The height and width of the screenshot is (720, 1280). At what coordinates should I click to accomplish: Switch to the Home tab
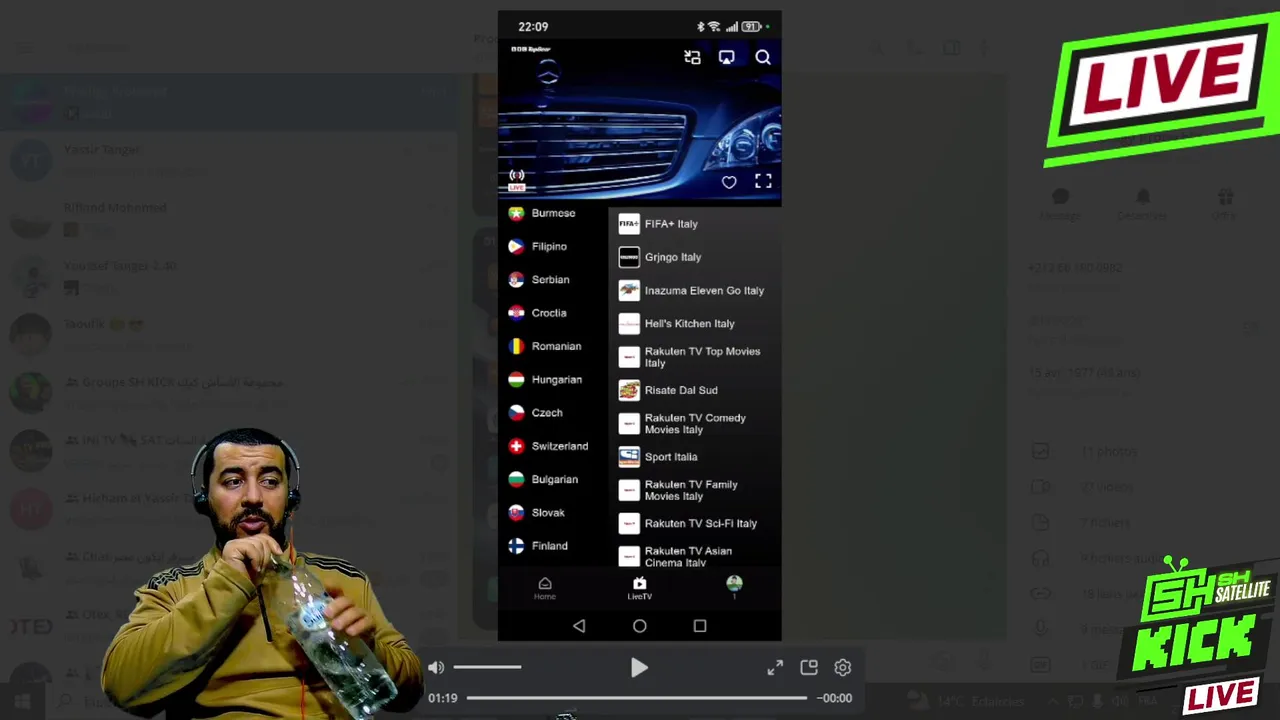click(544, 588)
